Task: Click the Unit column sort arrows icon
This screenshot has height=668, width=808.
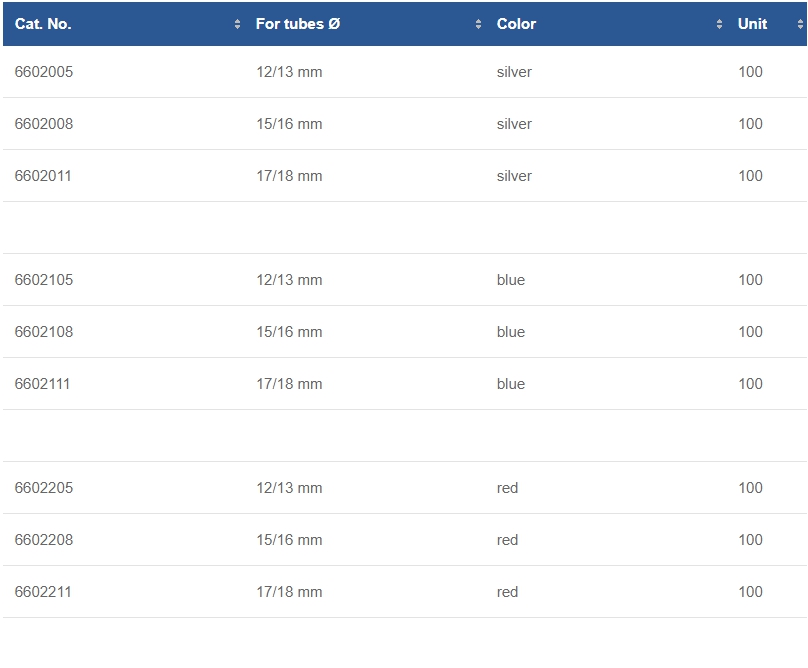Action: click(x=800, y=24)
